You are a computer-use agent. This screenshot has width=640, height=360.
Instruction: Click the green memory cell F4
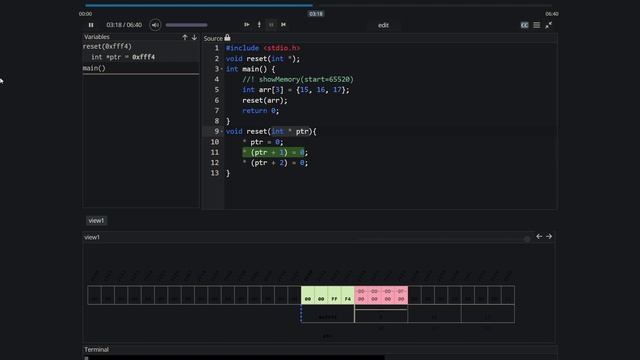tap(348, 296)
